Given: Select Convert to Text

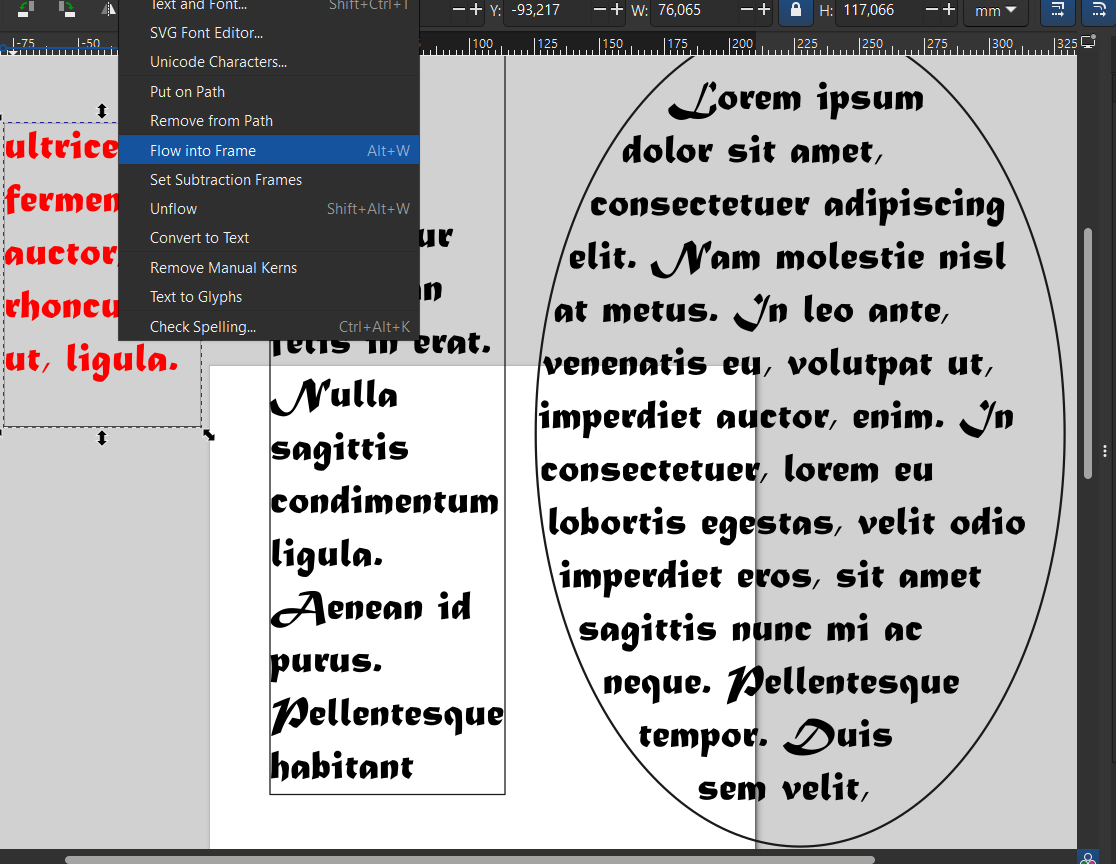Looking at the screenshot, I should (x=269, y=238).
